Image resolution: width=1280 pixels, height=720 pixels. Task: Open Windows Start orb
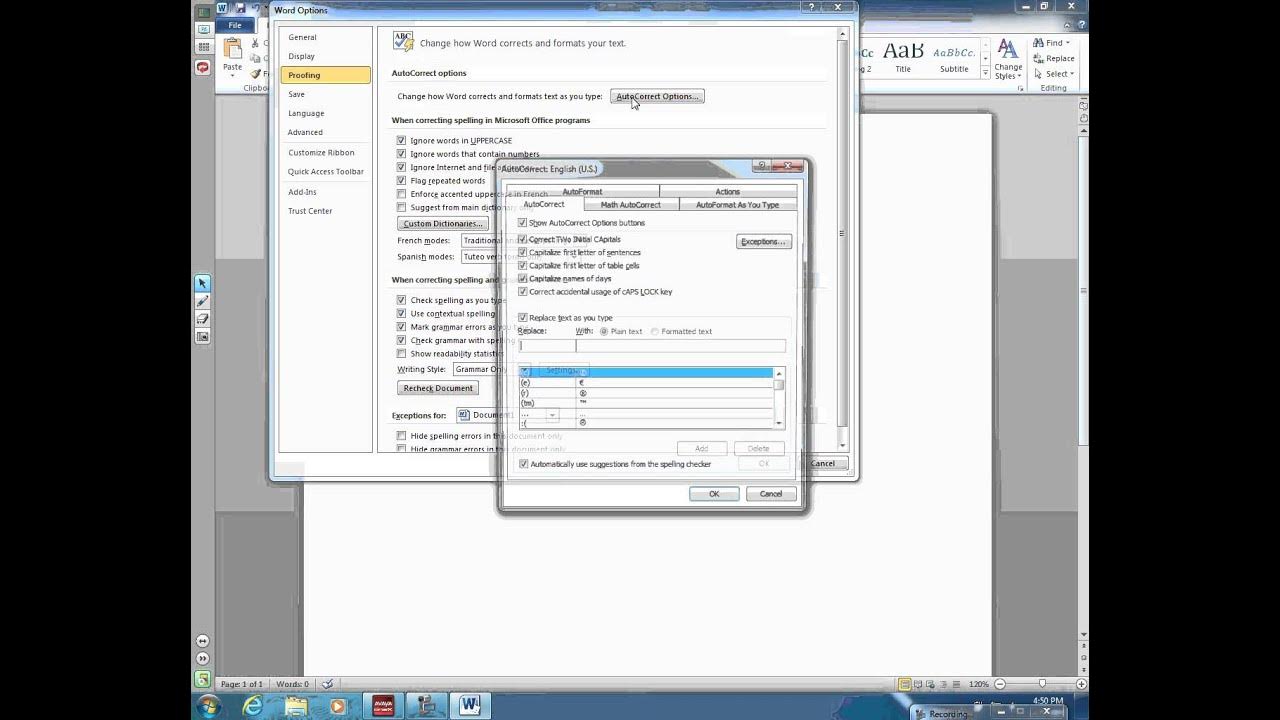tap(209, 705)
